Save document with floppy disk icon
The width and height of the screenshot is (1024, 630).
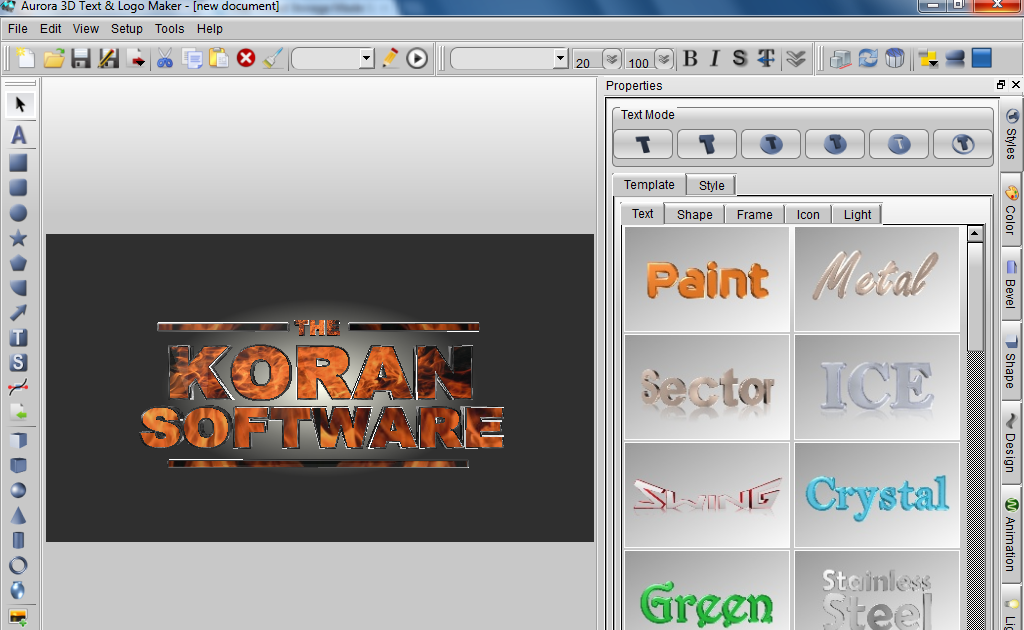pyautogui.click(x=81, y=58)
